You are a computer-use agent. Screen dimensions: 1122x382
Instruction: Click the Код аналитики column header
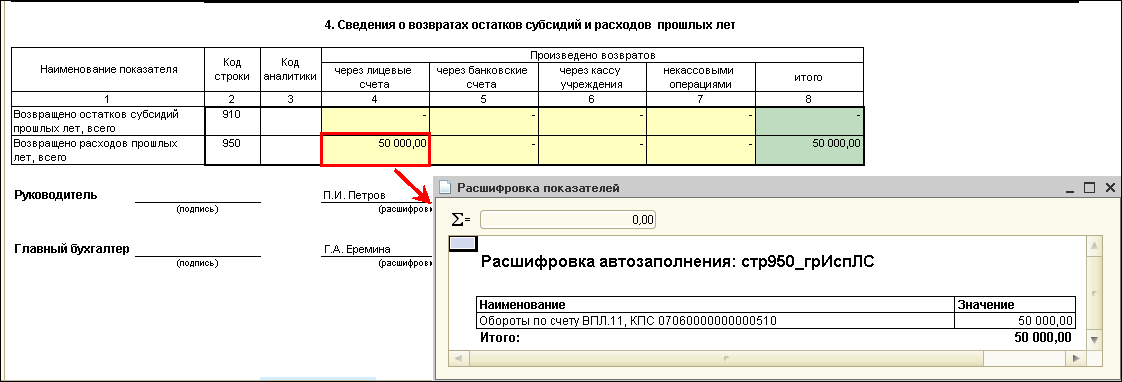coord(290,69)
